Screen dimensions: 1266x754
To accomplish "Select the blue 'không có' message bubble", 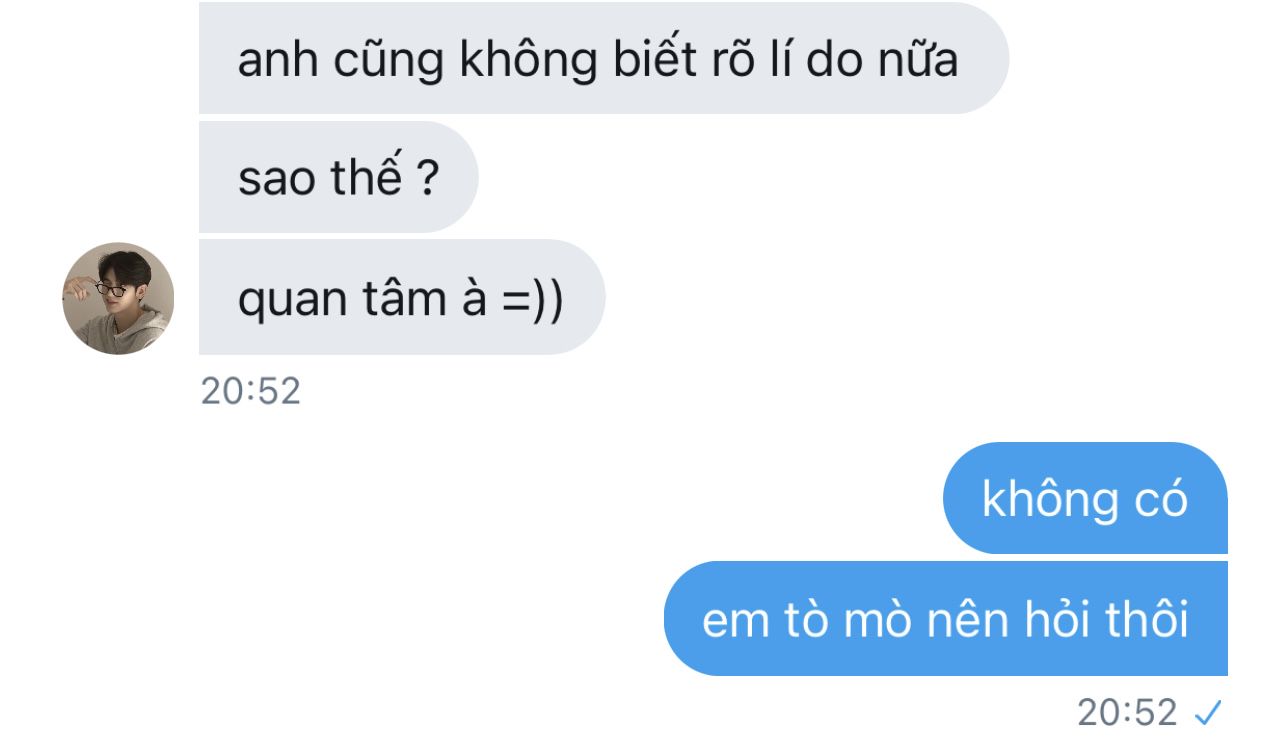I will [1085, 498].
